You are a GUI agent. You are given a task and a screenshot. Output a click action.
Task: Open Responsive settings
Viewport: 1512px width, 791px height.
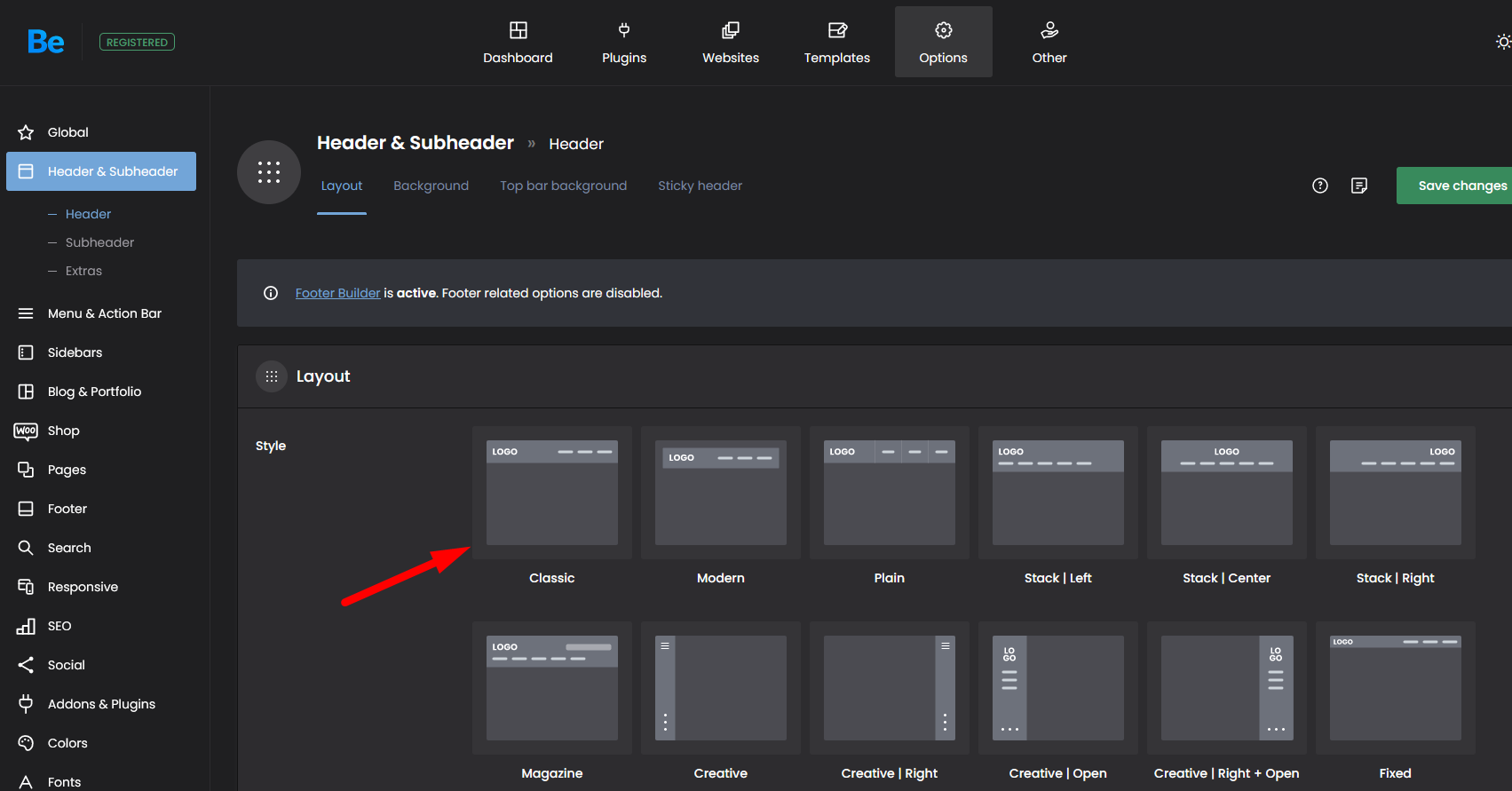pos(101,587)
